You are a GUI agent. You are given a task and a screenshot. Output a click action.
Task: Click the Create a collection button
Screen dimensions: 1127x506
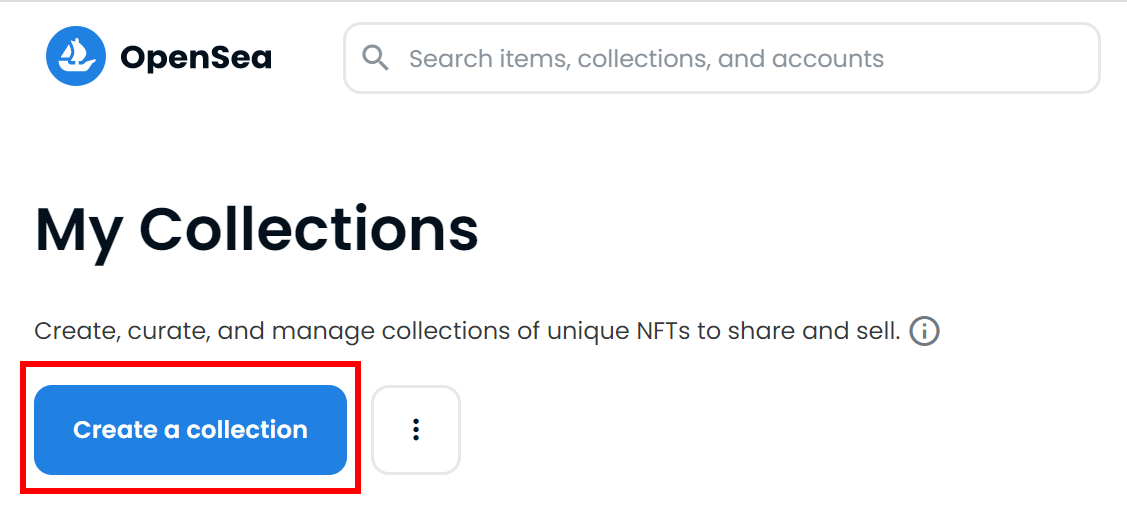click(190, 430)
